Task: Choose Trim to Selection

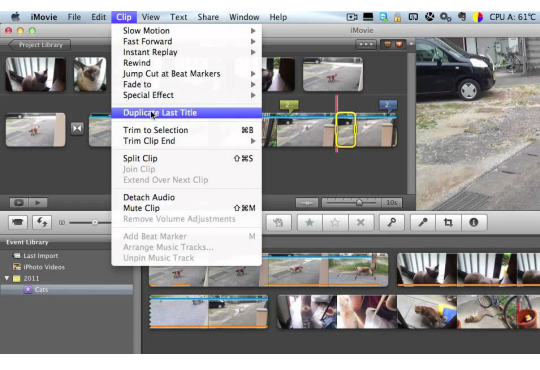Action: click(x=186, y=130)
